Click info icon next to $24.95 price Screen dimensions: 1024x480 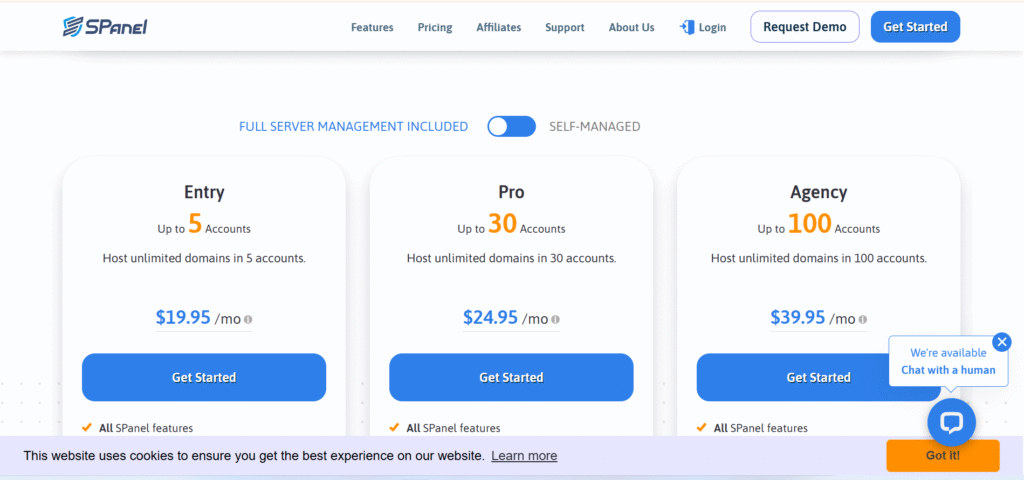click(555, 320)
